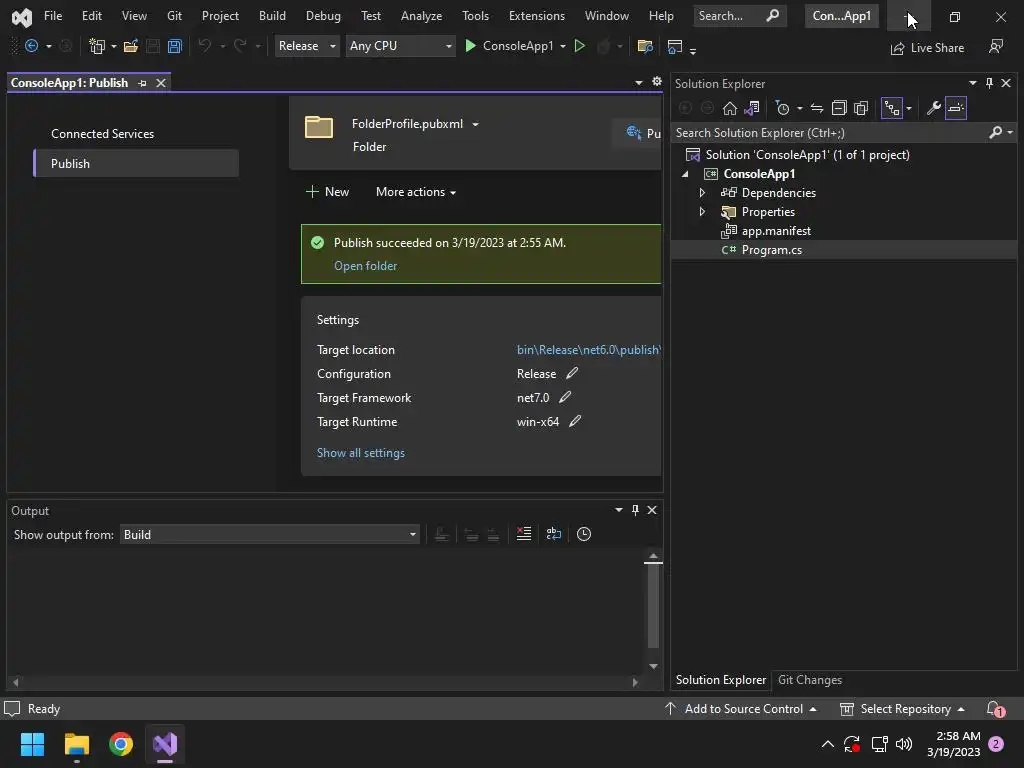Click Sync with Active Document icon
Image resolution: width=1024 pixels, height=768 pixels.
816,108
